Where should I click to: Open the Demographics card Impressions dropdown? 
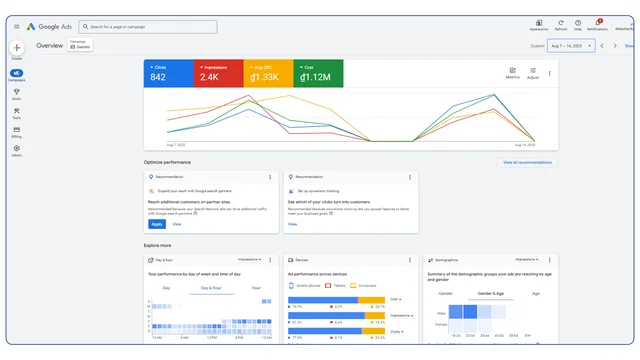pyautogui.click(x=527, y=260)
